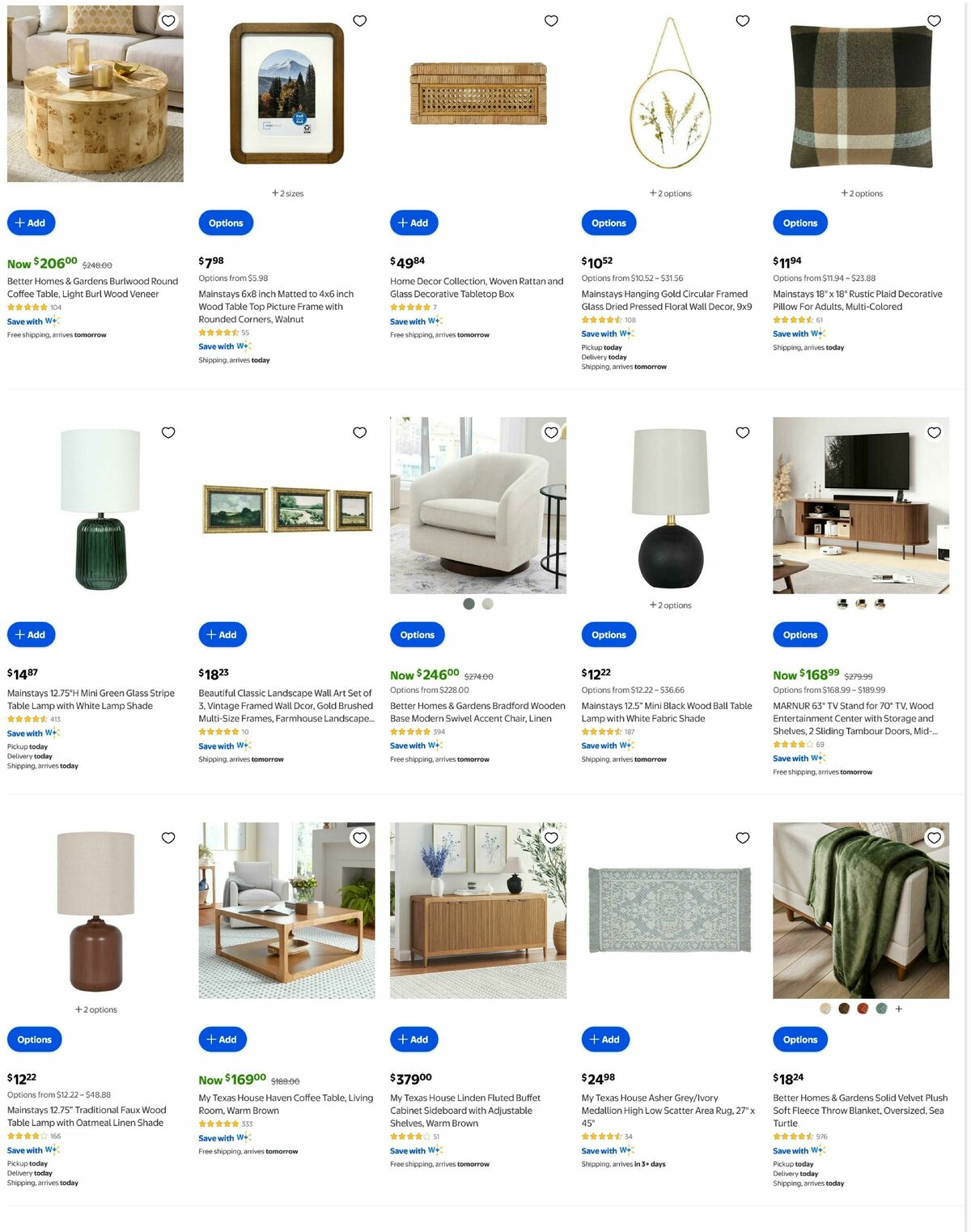
Task: Expand more colors plus for throw blanket
Action: [x=899, y=1009]
